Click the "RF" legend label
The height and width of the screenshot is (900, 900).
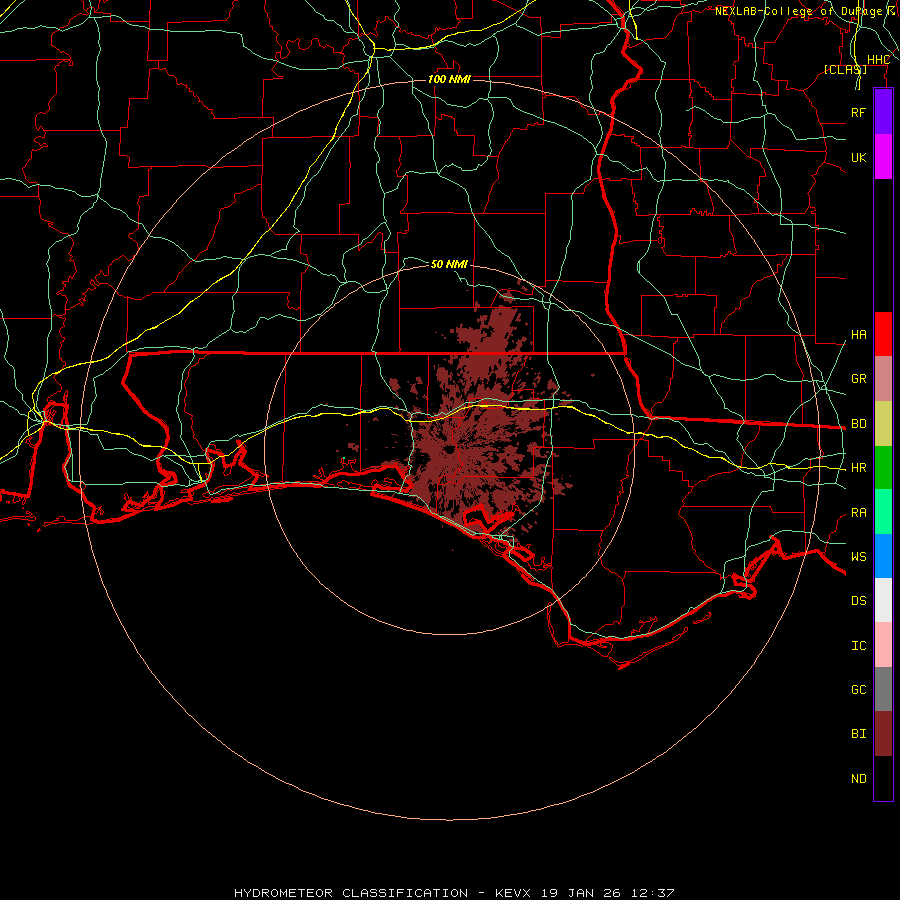pyautogui.click(x=858, y=113)
